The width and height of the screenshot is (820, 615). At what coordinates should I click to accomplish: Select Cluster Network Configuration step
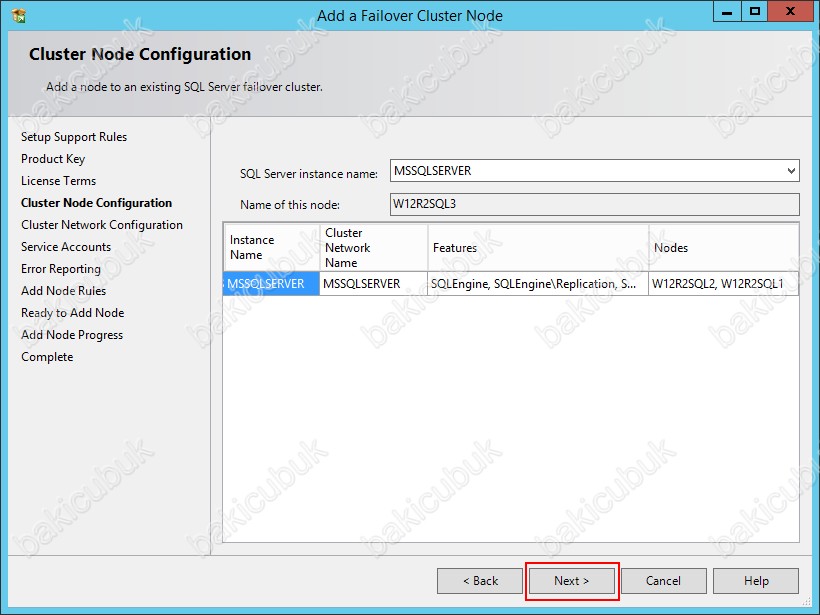coord(102,225)
